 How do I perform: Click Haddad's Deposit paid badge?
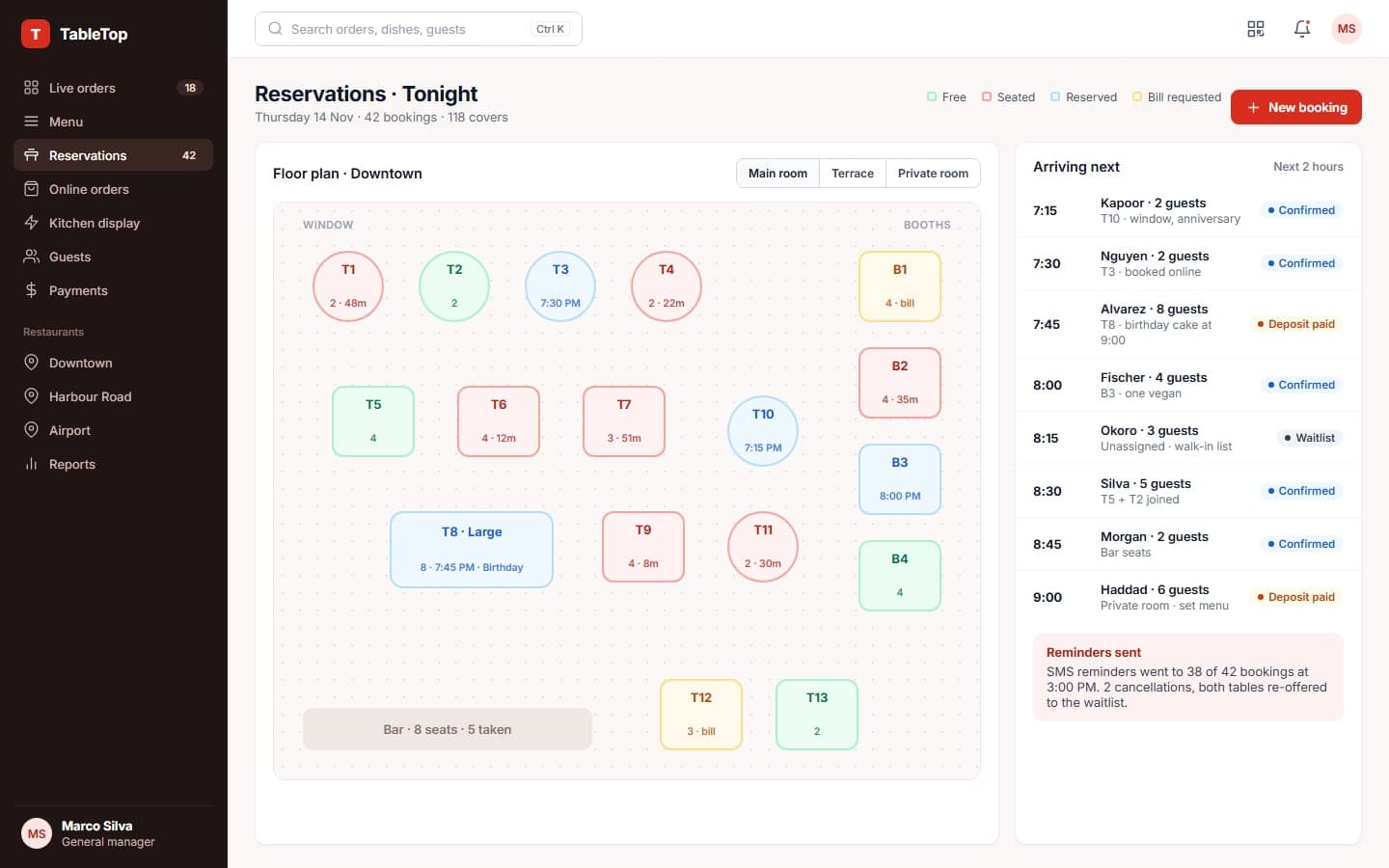coord(1295,597)
